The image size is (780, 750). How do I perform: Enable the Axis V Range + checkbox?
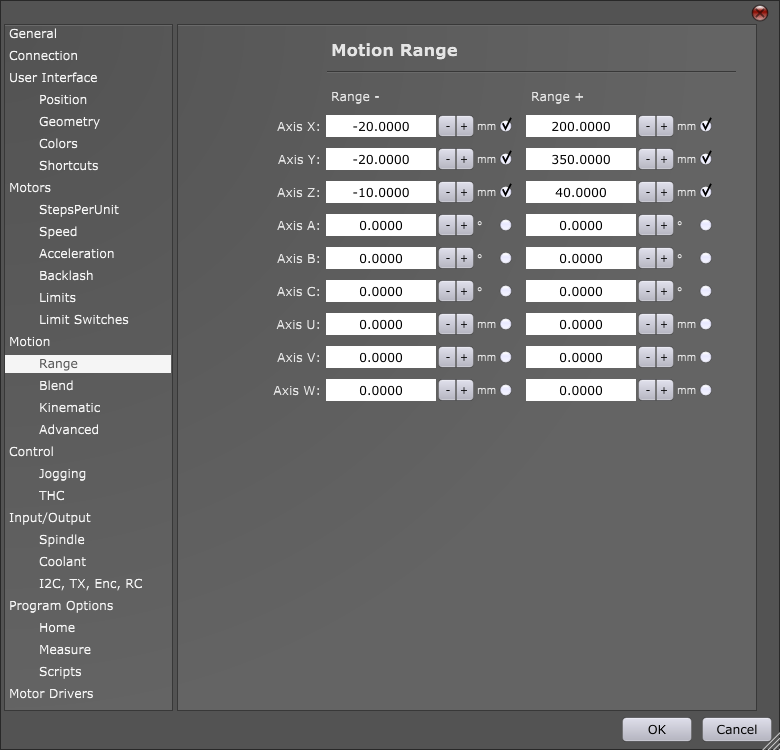point(706,357)
